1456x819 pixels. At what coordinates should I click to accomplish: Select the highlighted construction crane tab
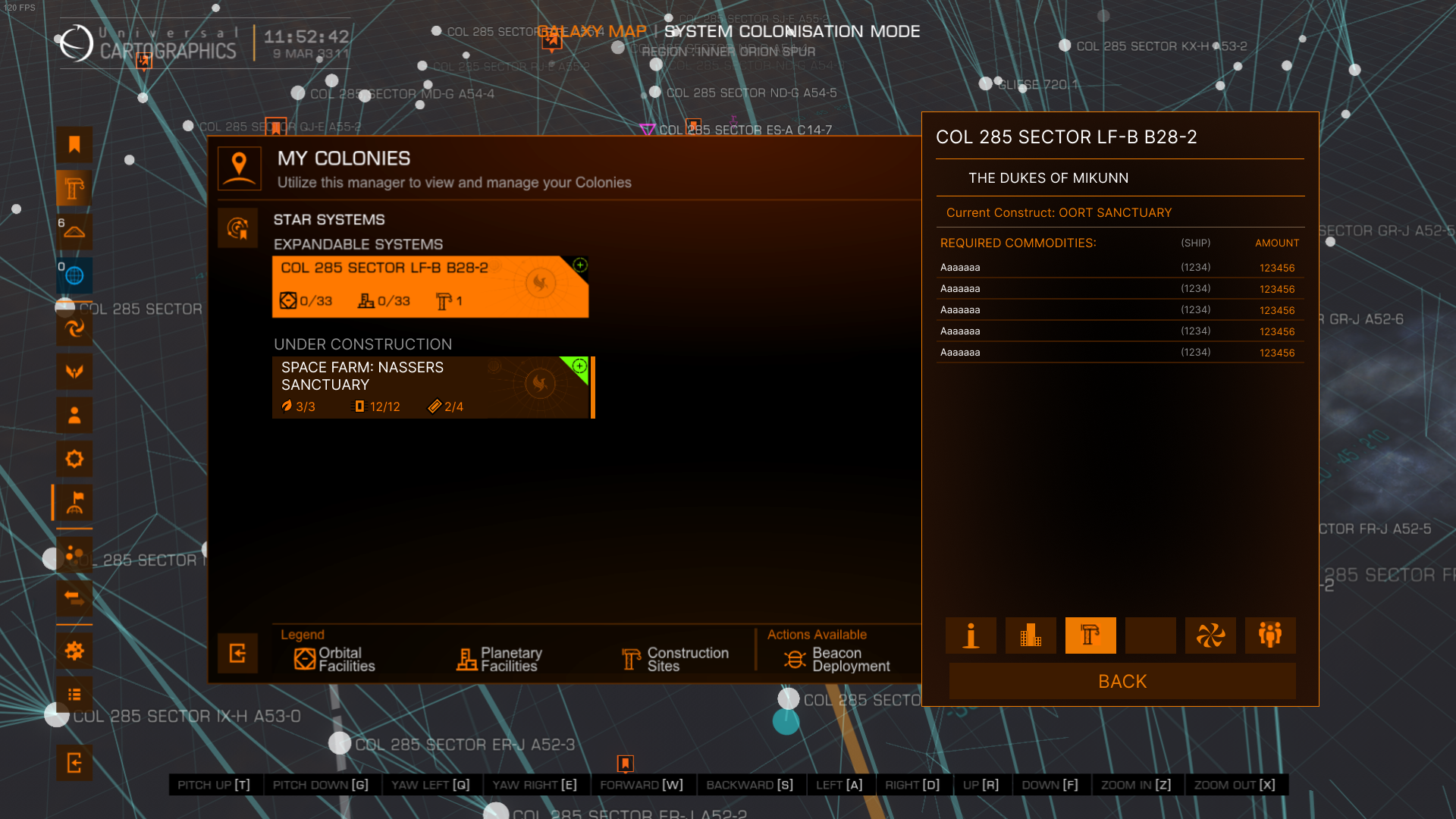point(1090,635)
